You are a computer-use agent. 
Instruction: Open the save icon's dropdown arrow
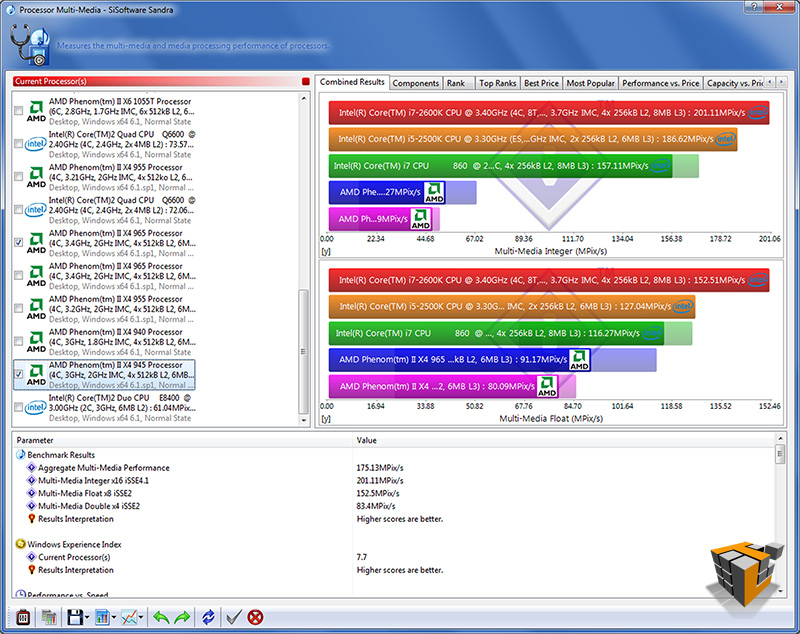click(87, 618)
